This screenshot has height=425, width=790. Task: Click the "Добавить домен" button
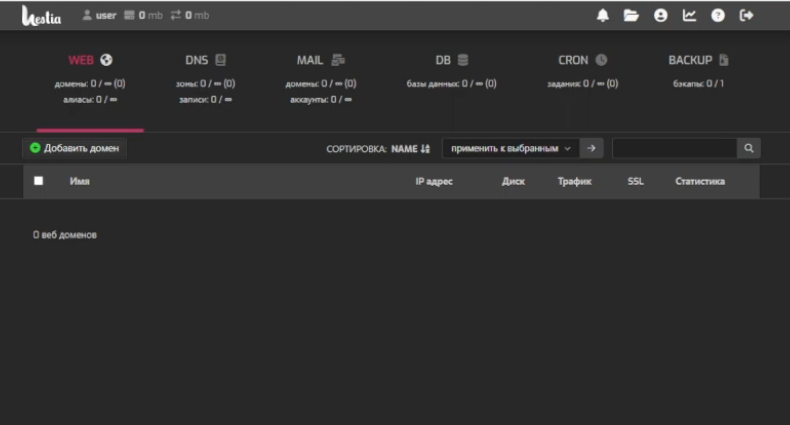(75, 148)
